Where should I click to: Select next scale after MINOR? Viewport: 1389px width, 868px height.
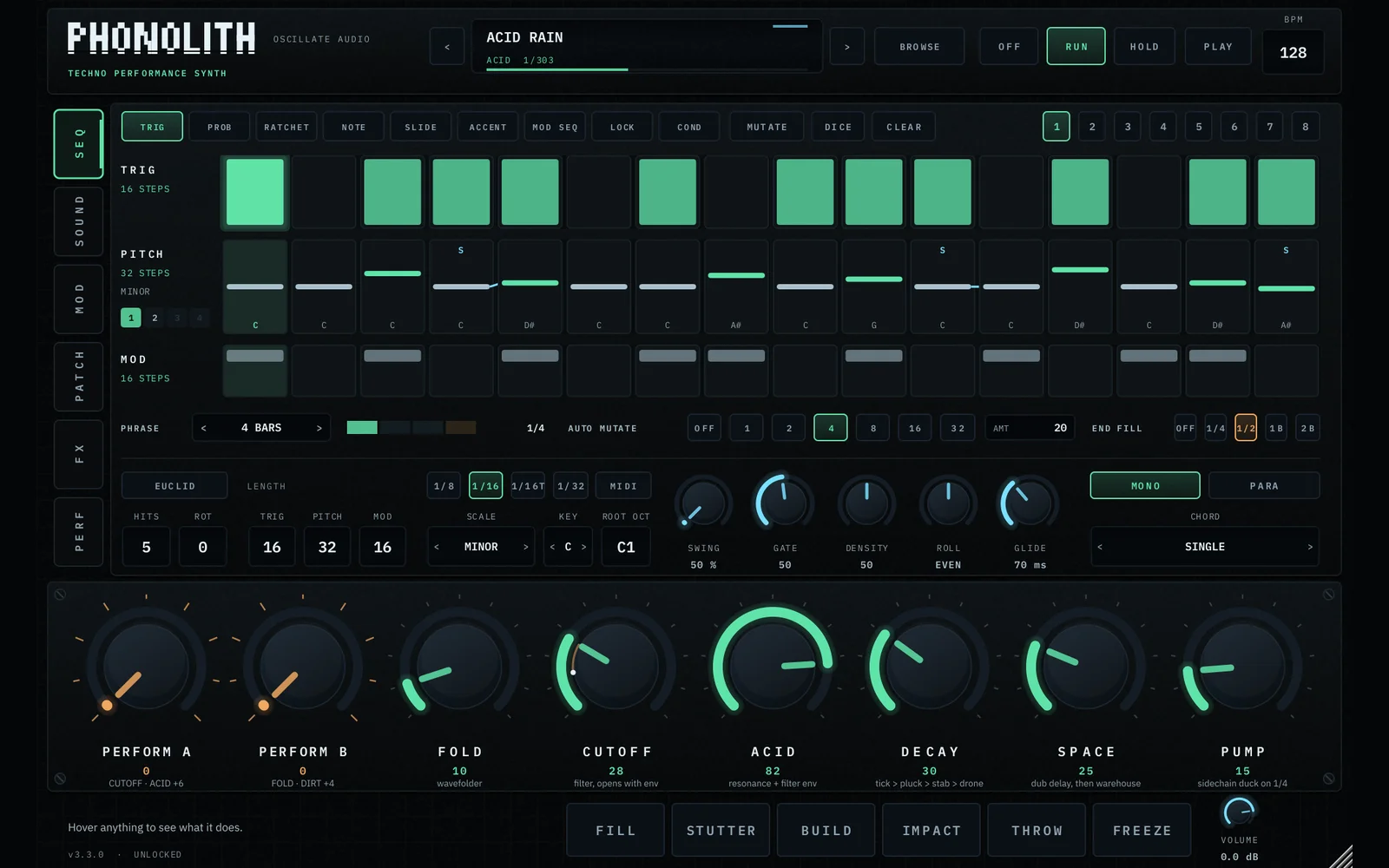(525, 547)
